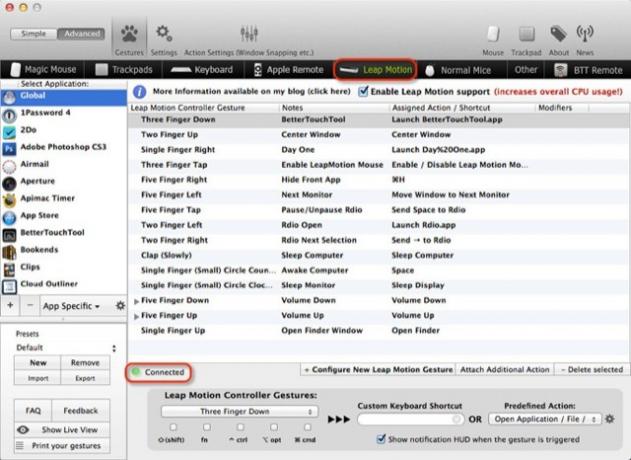Check the opt modifier checkbox
This screenshot has height=460, width=631.
pos(274,427)
